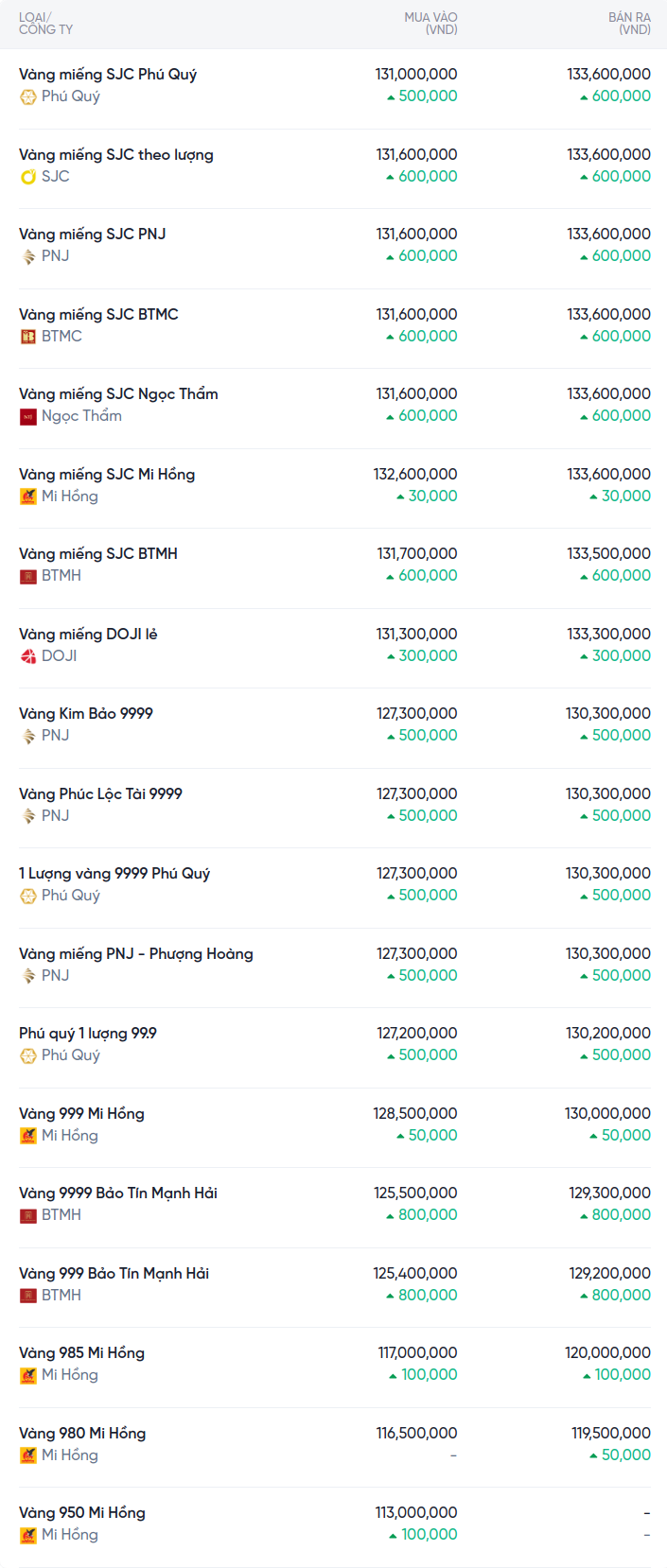
Task: Open Vàng miếng PNJ - Phượng Hoàng
Action: coord(136,954)
